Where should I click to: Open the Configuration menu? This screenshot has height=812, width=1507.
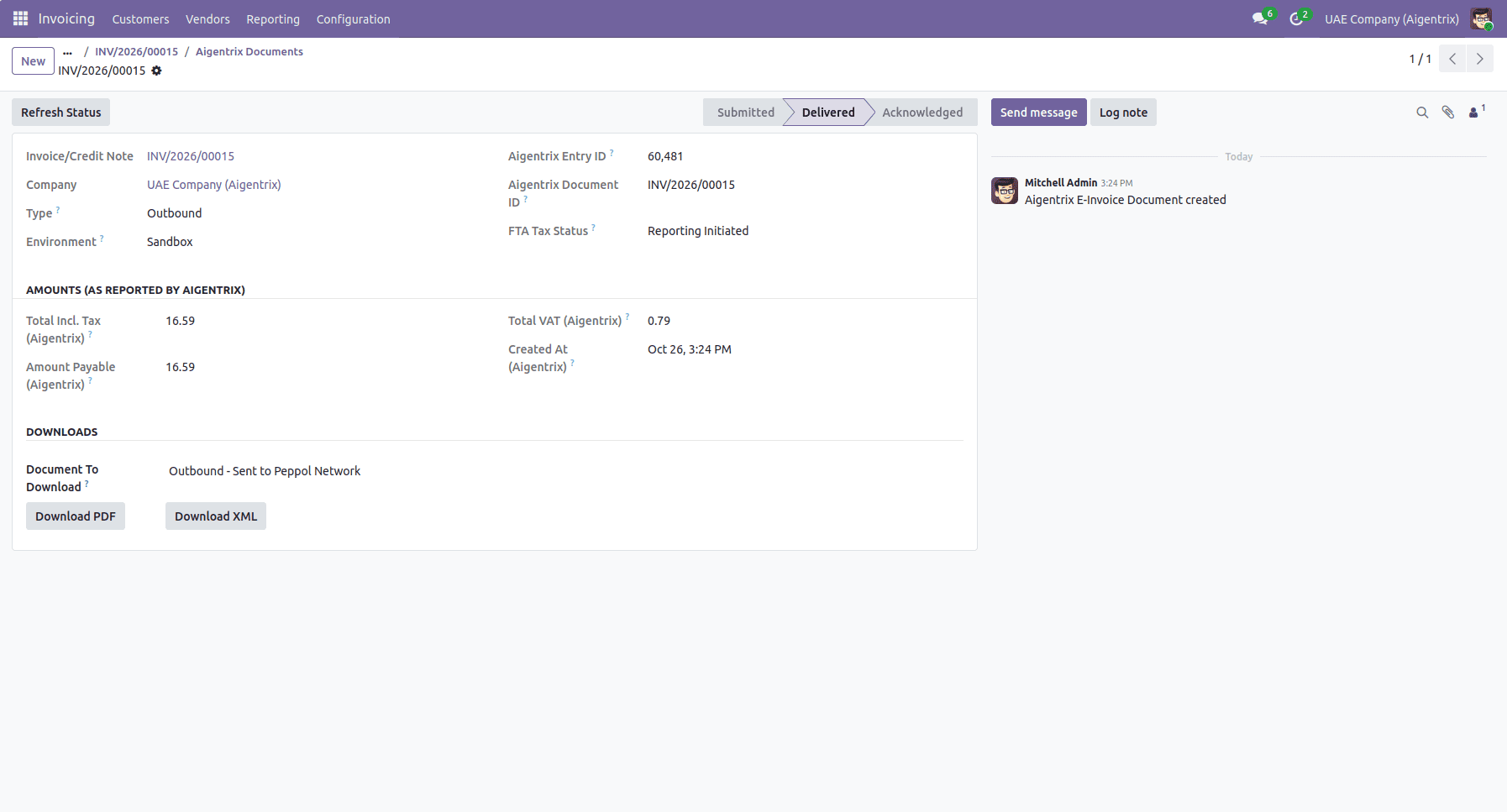(x=353, y=18)
